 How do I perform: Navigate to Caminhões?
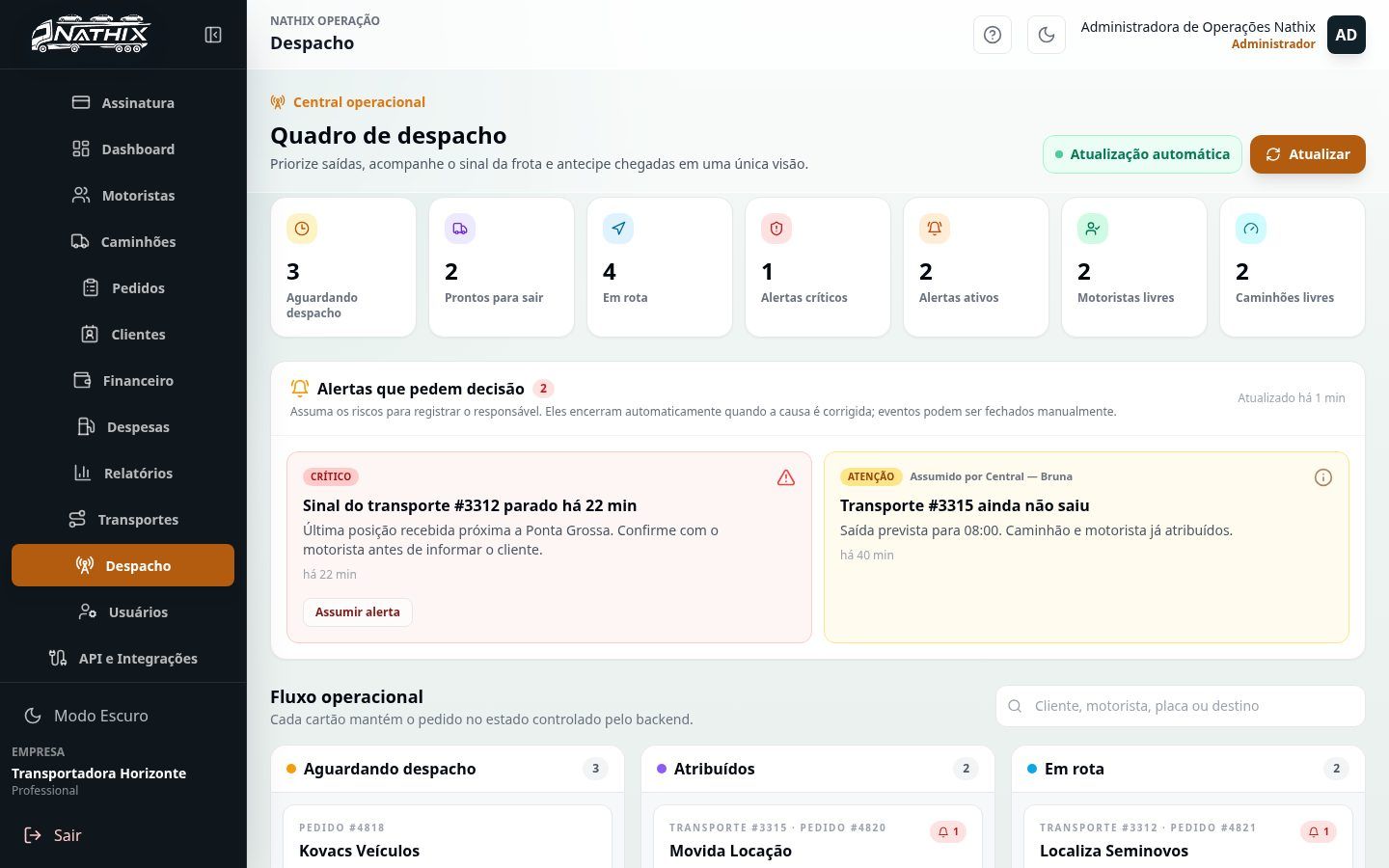(x=123, y=242)
